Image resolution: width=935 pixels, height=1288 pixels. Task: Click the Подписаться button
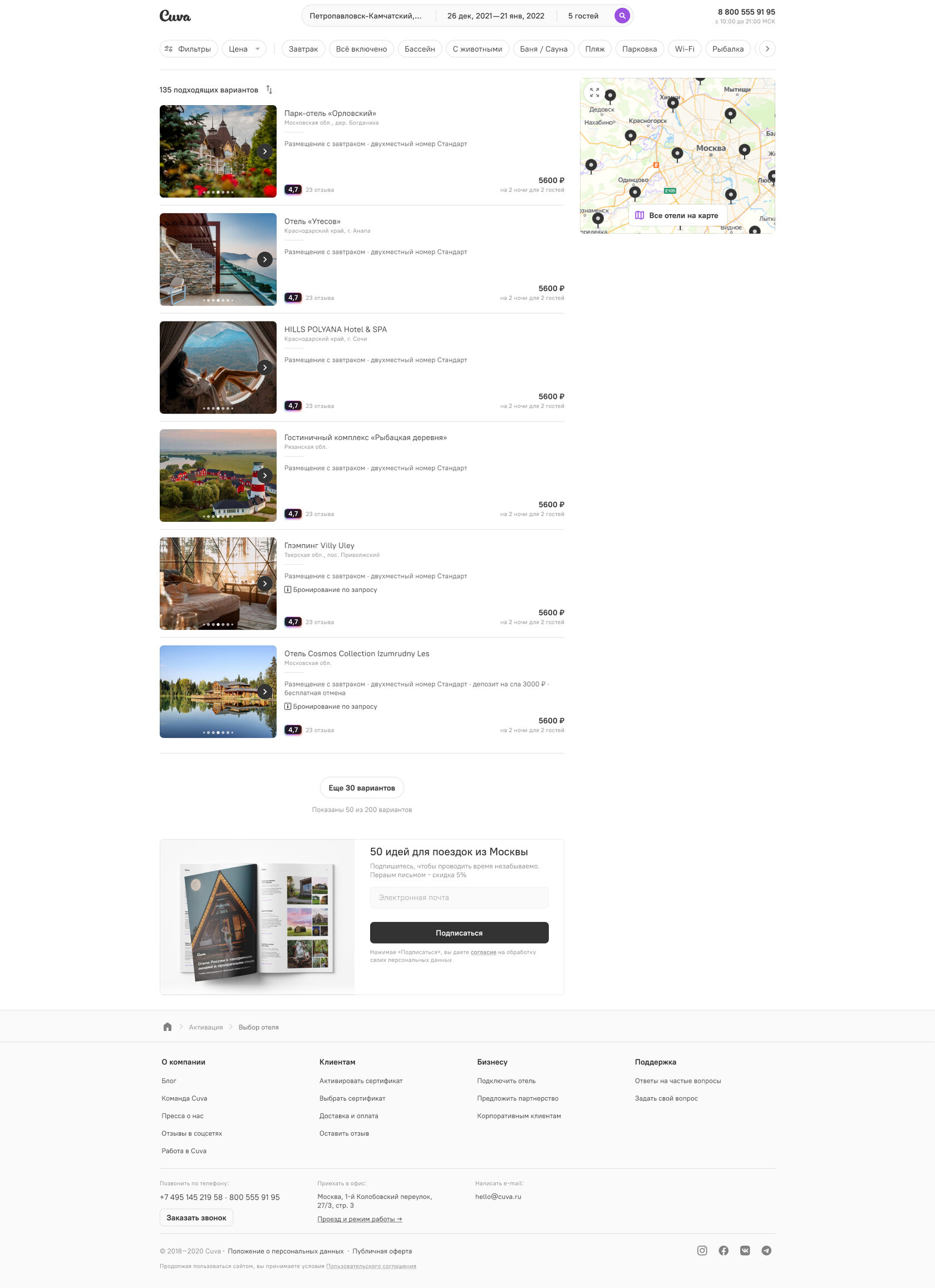[459, 932]
